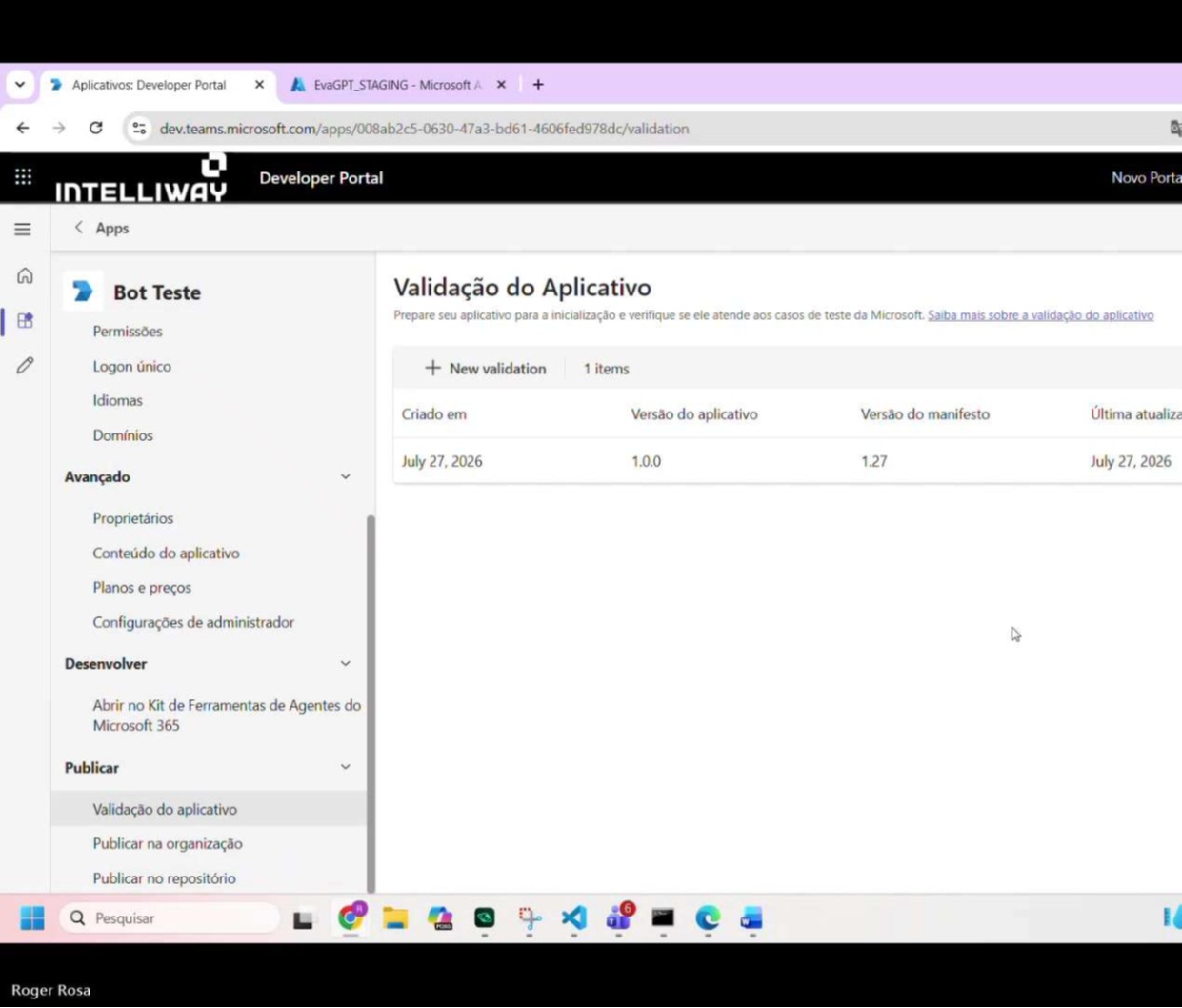Open a new browser tab

[x=538, y=85]
